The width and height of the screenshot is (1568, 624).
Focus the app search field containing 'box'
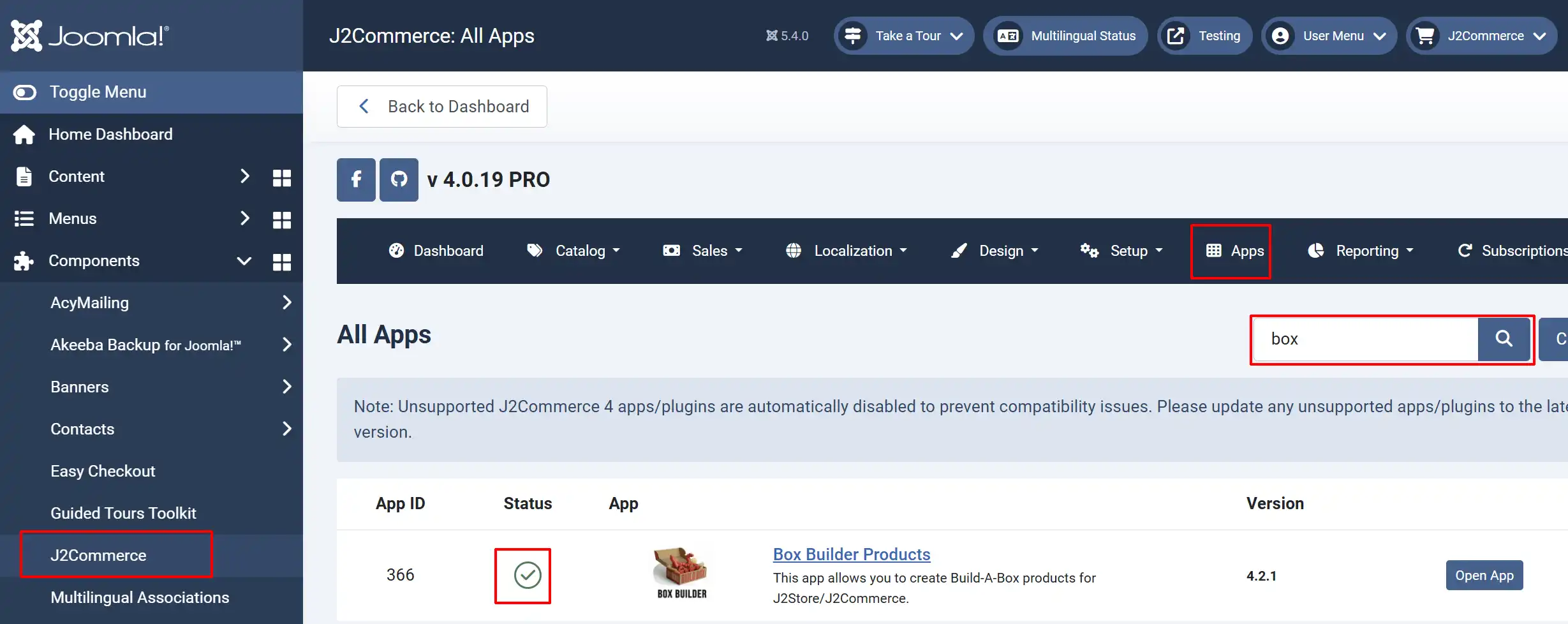click(x=1366, y=339)
